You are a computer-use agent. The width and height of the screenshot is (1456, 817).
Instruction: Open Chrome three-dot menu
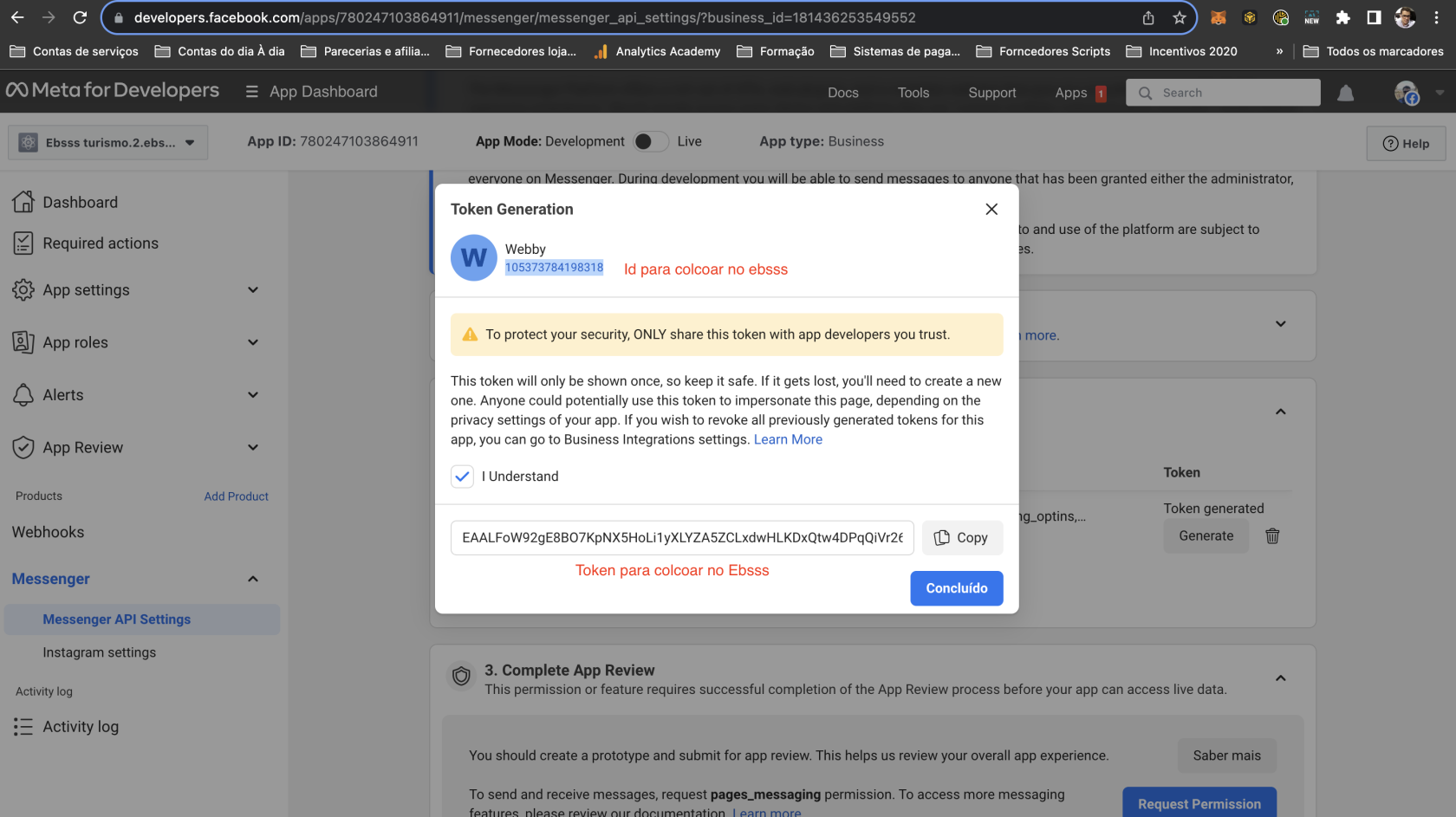(1436, 17)
